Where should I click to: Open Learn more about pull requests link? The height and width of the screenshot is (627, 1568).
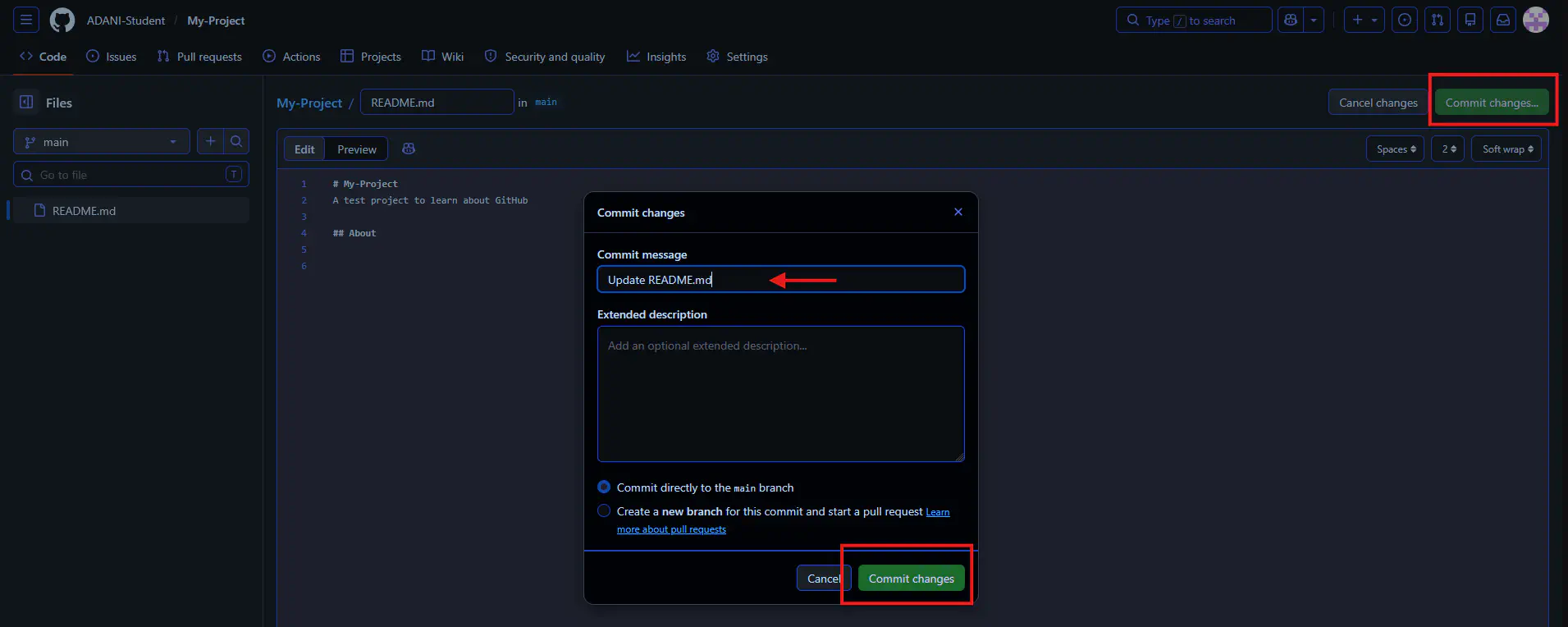pos(671,529)
